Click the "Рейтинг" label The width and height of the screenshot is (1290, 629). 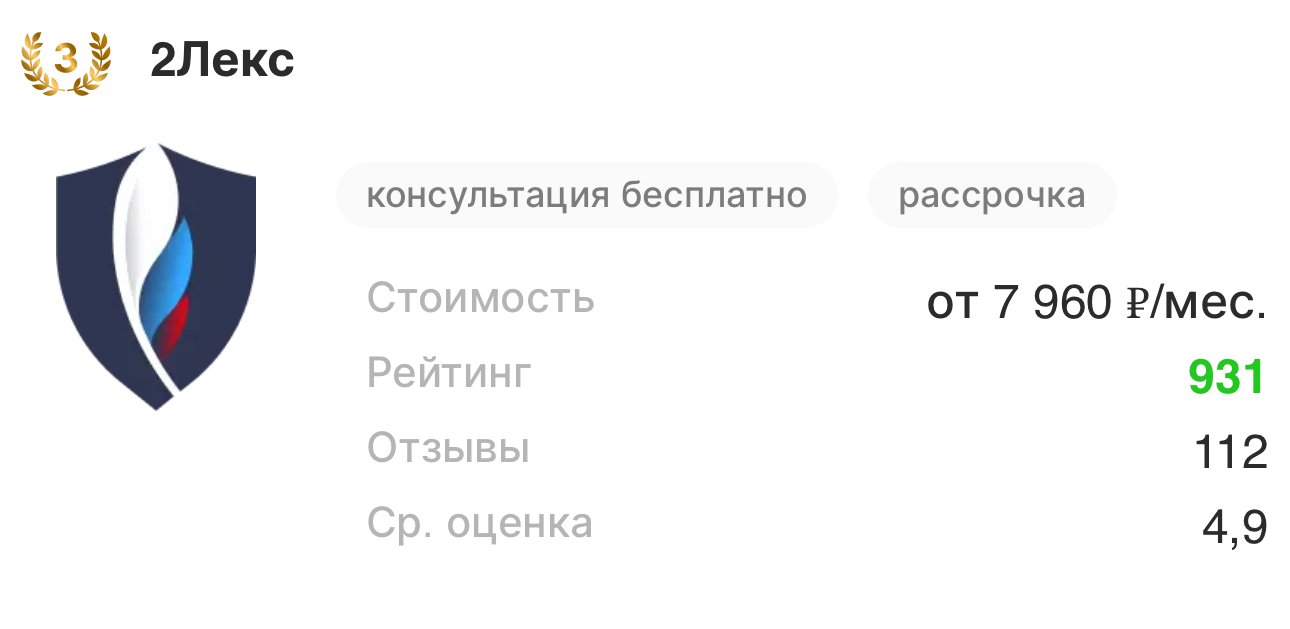(x=450, y=373)
